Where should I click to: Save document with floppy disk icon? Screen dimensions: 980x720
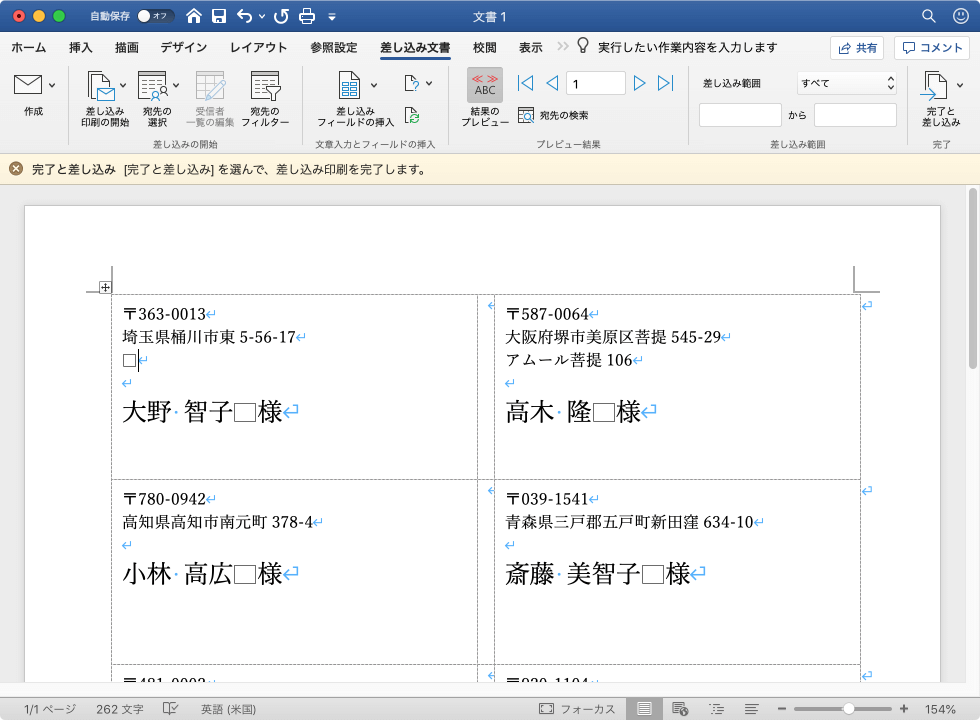[x=219, y=16]
